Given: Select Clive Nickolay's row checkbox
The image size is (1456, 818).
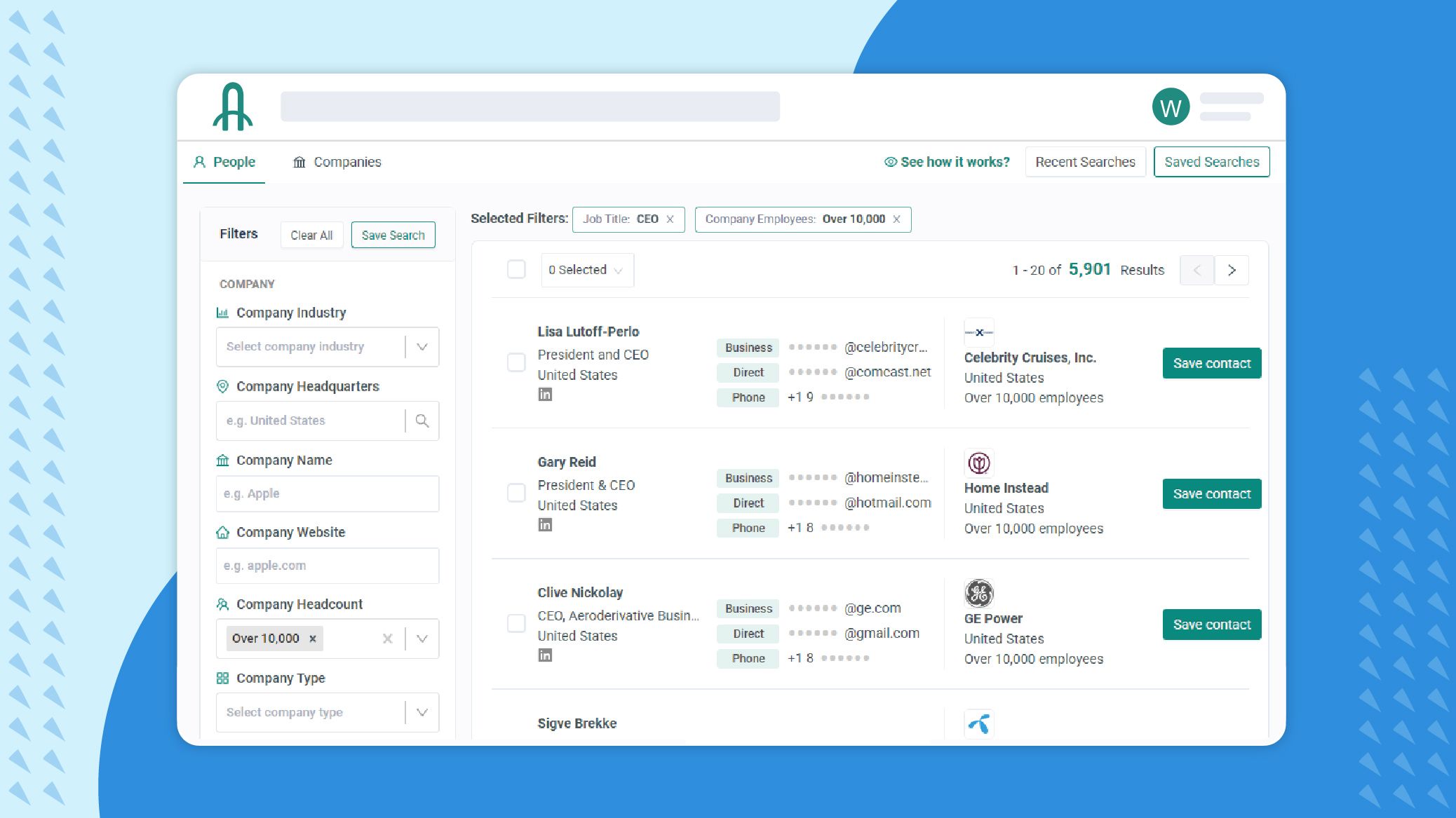Looking at the screenshot, I should 516,623.
